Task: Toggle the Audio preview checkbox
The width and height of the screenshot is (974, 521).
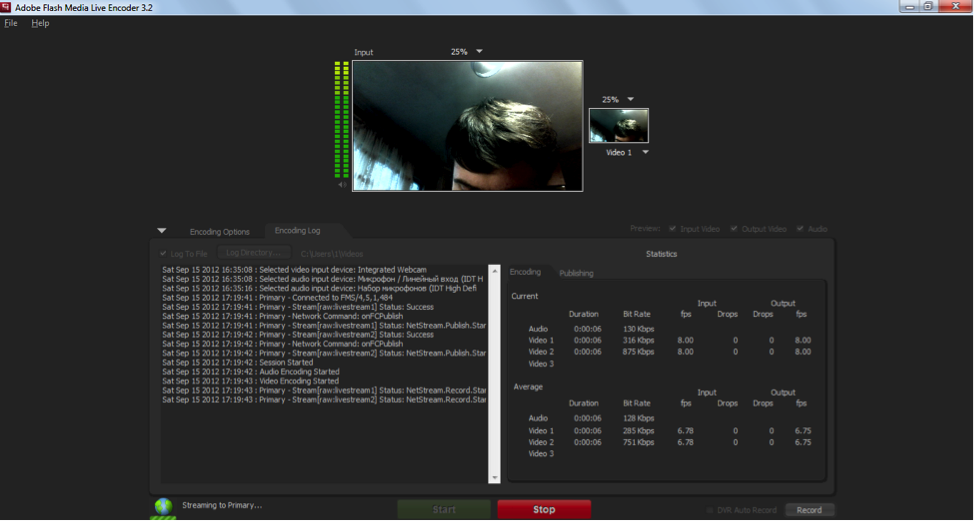Action: coord(800,229)
